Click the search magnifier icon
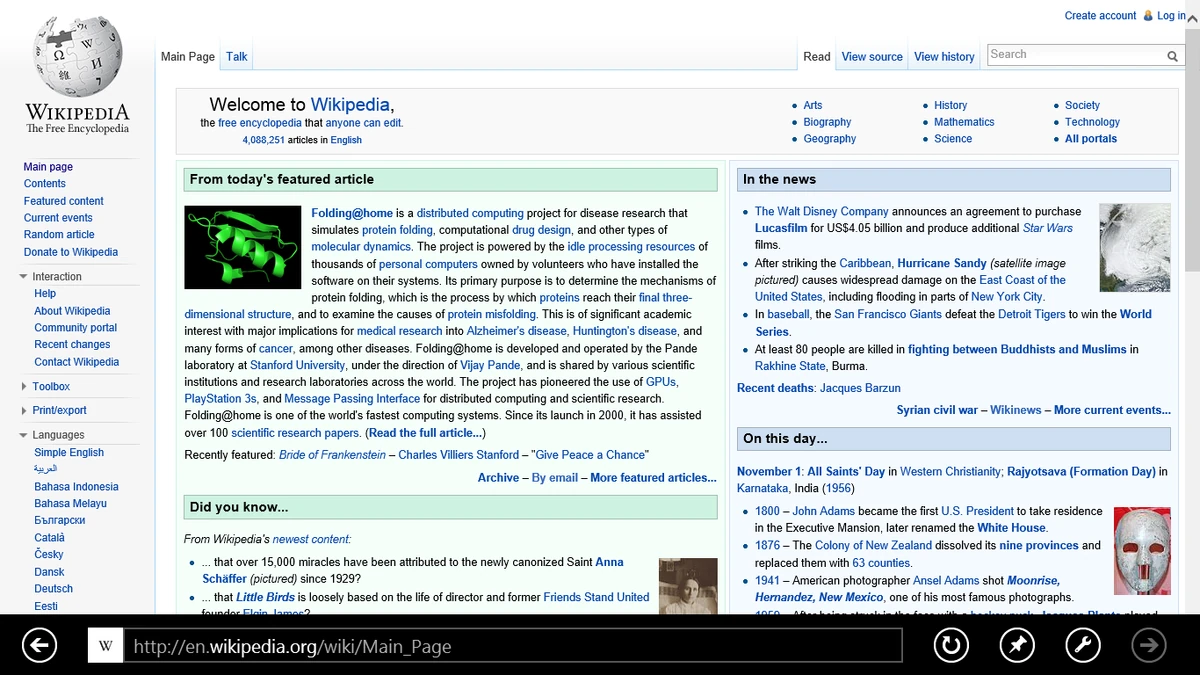 [x=1172, y=56]
